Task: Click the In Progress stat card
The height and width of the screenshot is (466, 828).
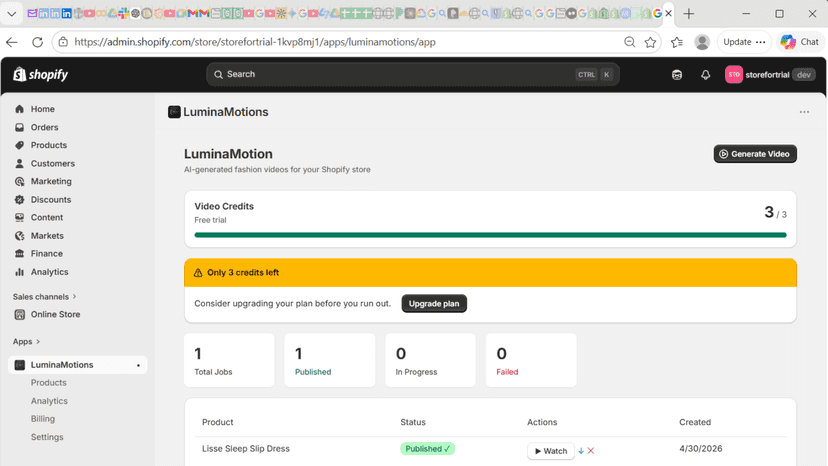Action: [430, 360]
